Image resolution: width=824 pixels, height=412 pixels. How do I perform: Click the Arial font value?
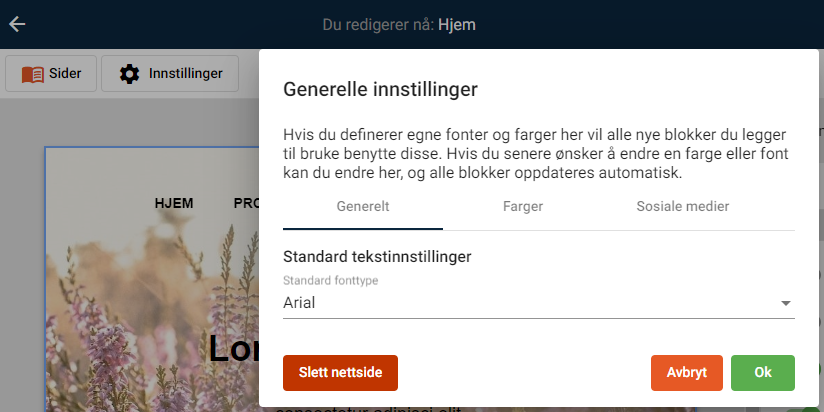click(x=300, y=302)
